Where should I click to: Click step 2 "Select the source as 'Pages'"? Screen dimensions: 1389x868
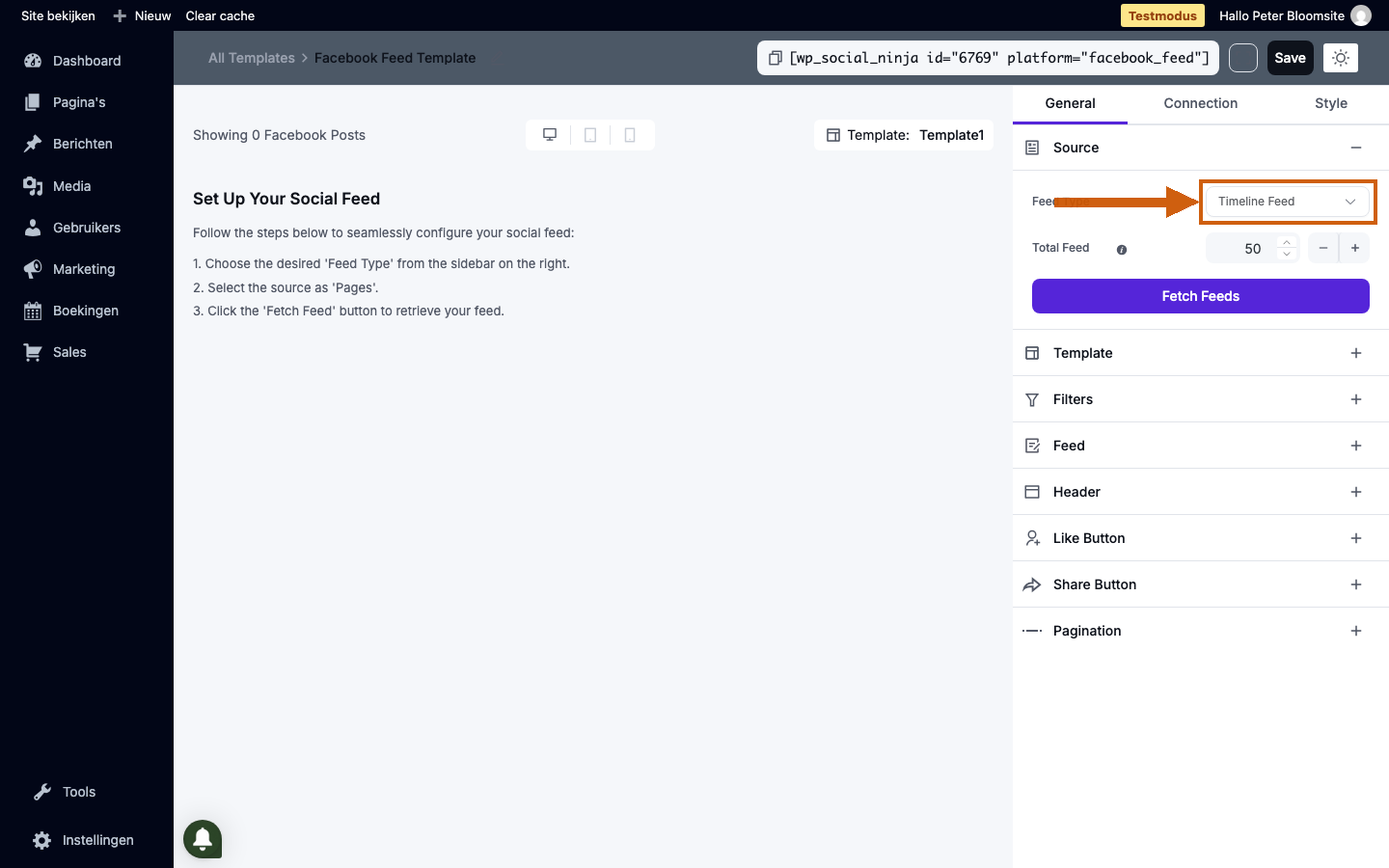286,287
